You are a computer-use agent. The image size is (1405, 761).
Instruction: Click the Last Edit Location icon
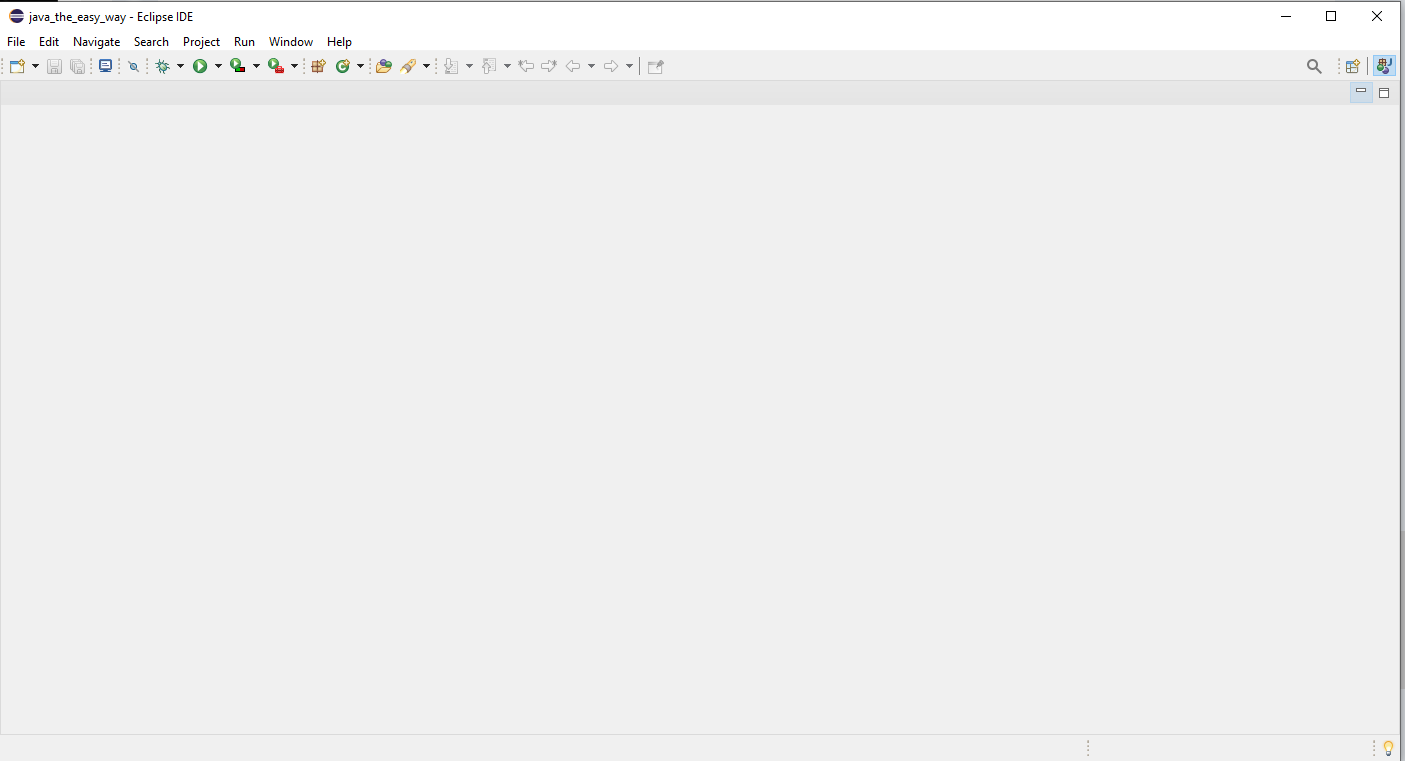(x=526, y=66)
